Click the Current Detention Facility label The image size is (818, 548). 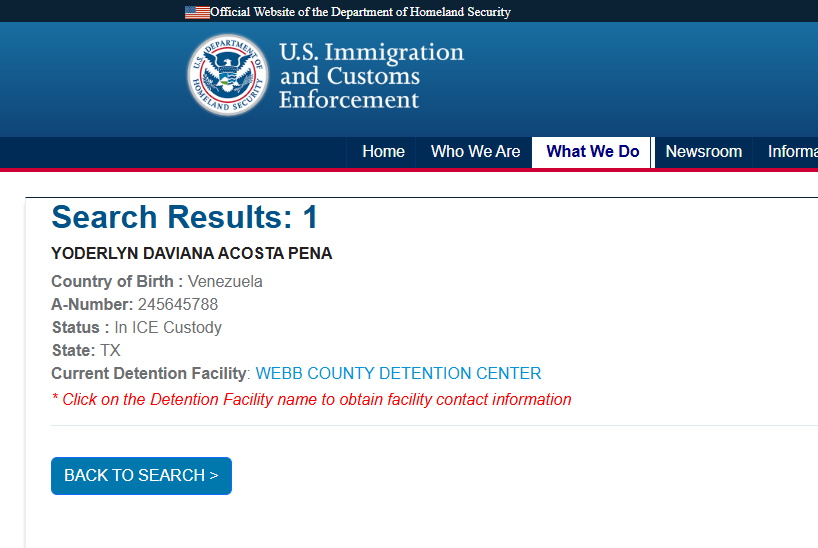tap(150, 373)
